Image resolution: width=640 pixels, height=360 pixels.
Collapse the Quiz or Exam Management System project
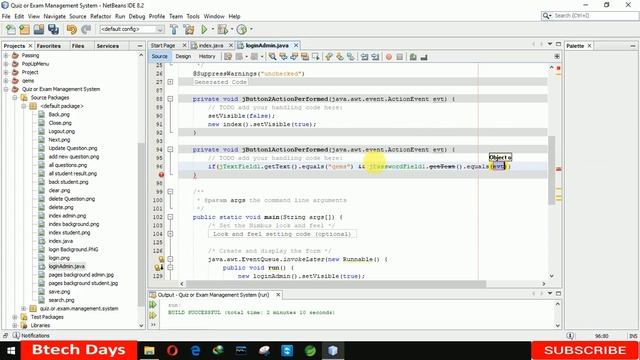[6, 89]
